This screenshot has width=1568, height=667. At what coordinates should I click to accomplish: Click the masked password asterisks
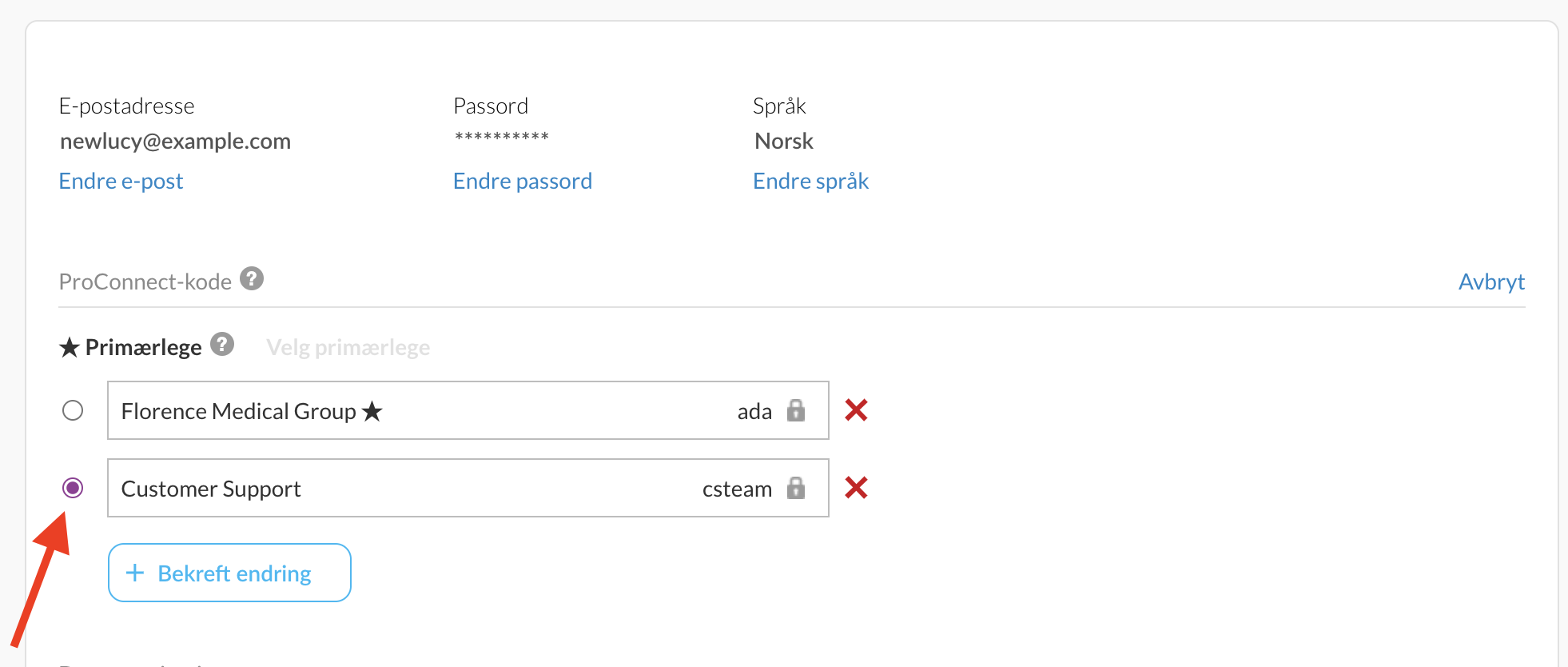point(502,137)
